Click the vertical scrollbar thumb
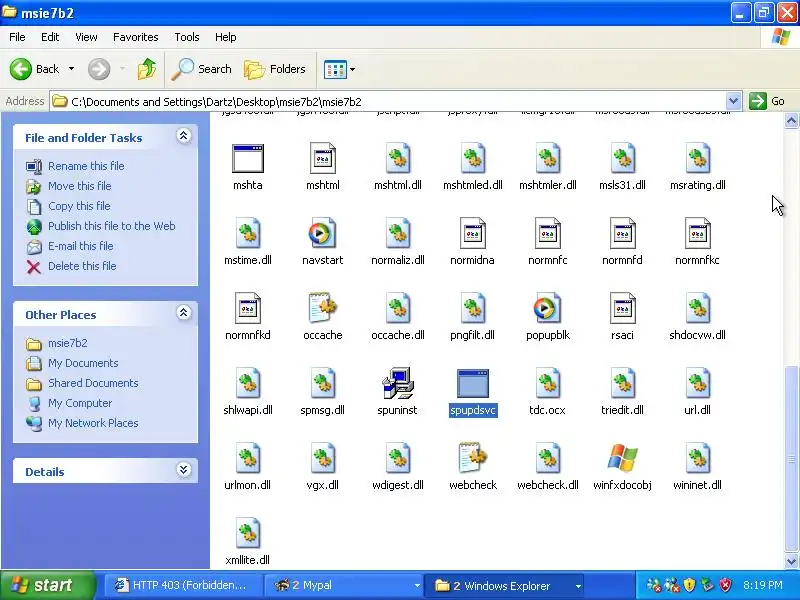 pos(791,458)
